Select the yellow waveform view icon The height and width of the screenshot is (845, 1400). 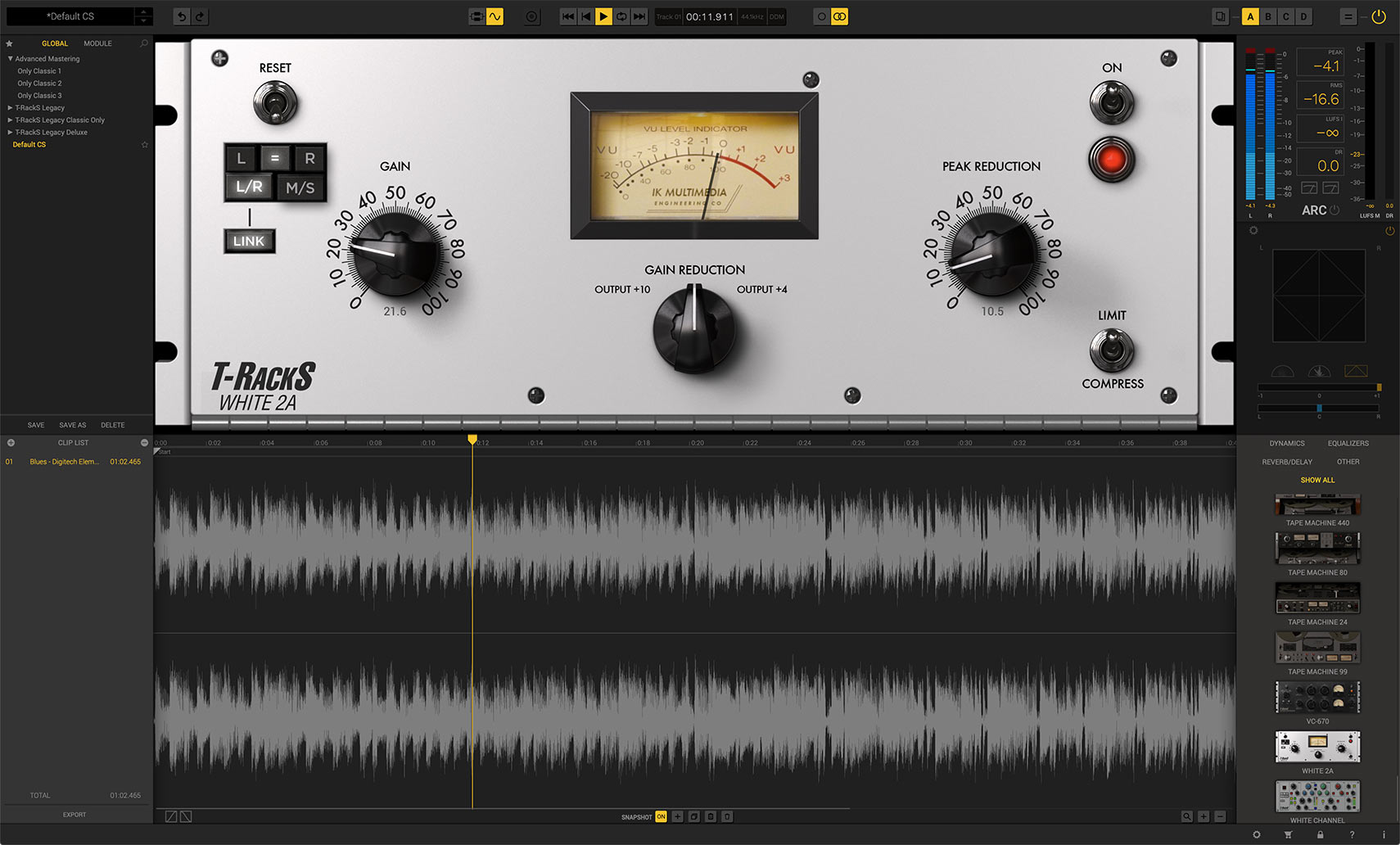tap(495, 16)
